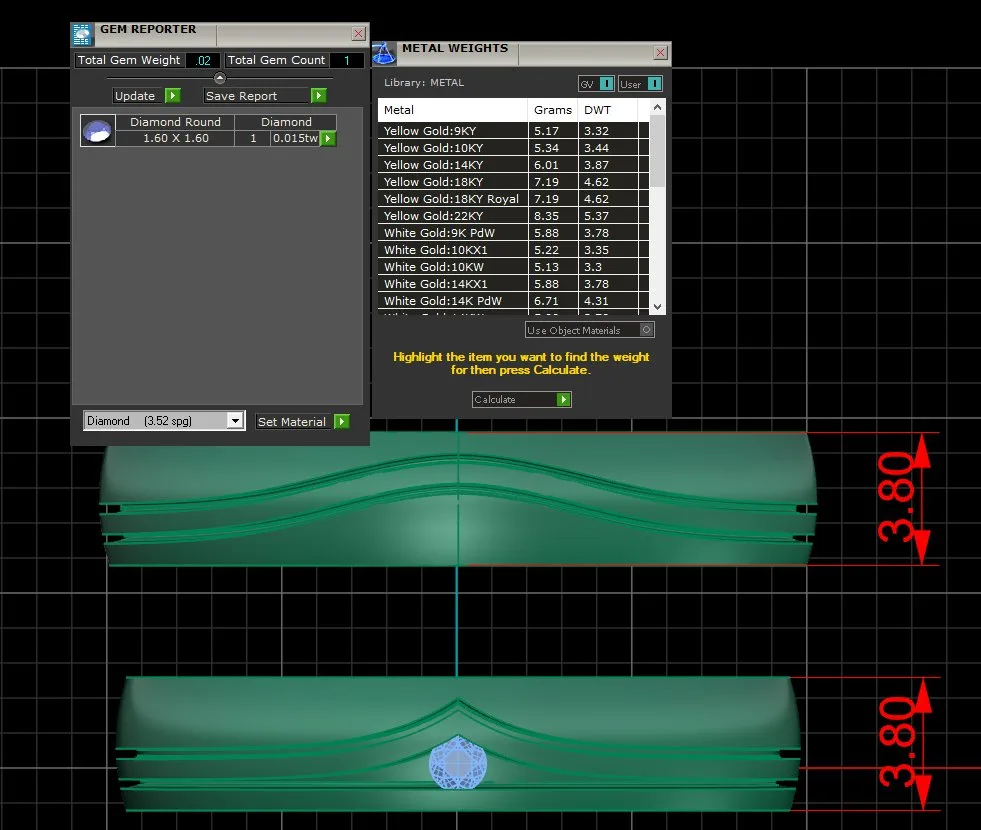Click the green arrow beside Save Report

pyautogui.click(x=318, y=96)
